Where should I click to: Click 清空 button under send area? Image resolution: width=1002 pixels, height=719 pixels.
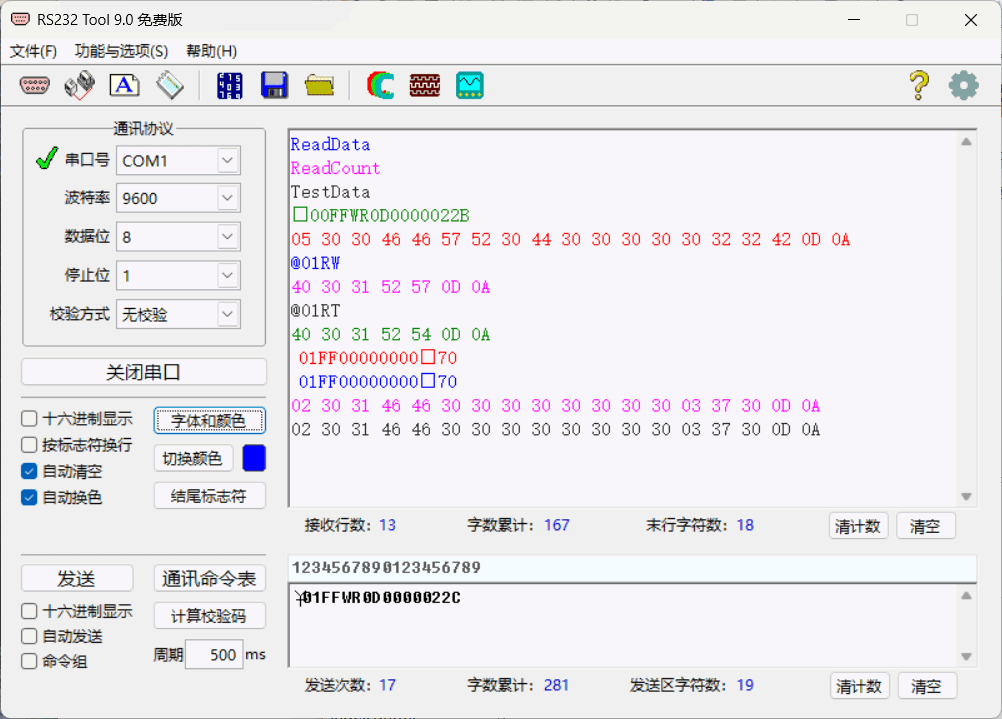click(927, 686)
